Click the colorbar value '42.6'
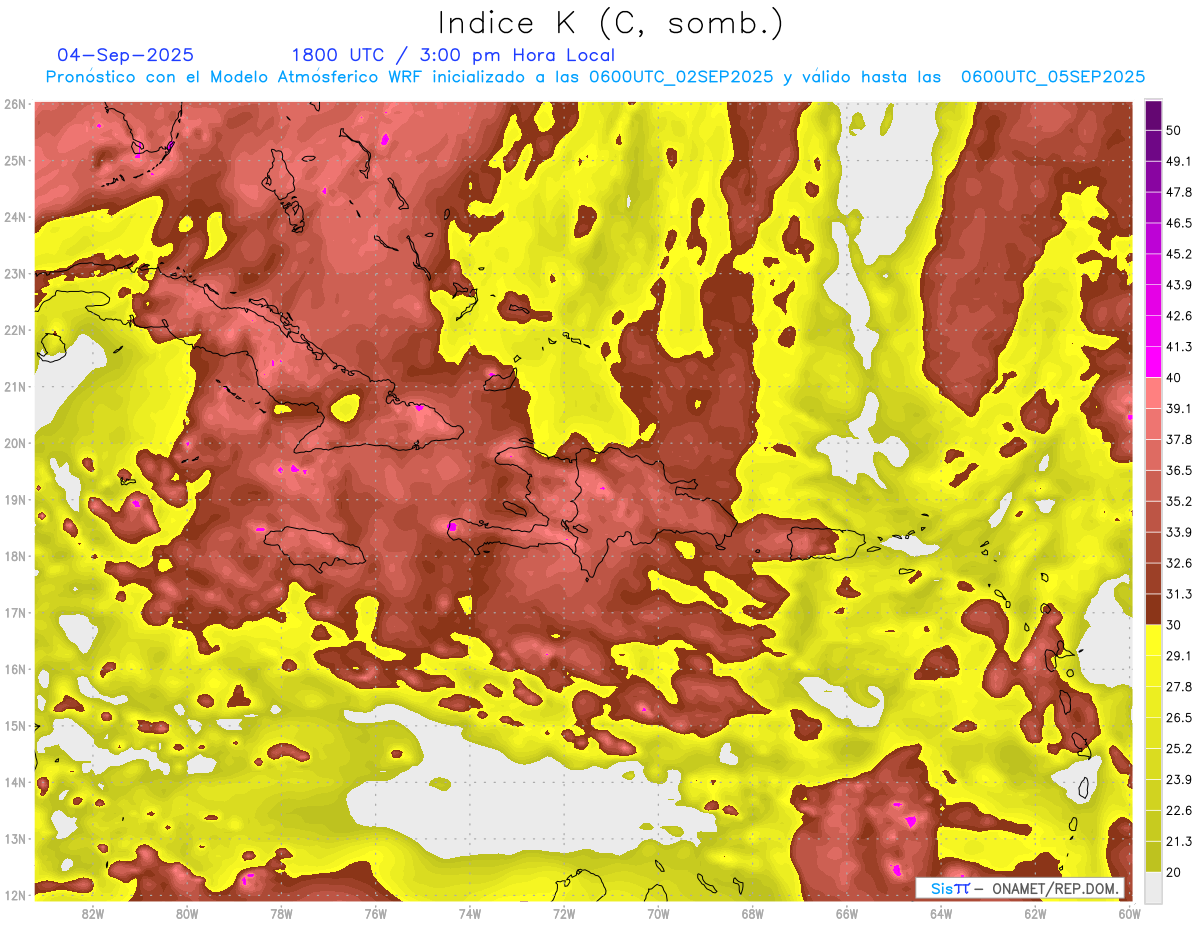The image size is (1200, 927). coord(1179,316)
